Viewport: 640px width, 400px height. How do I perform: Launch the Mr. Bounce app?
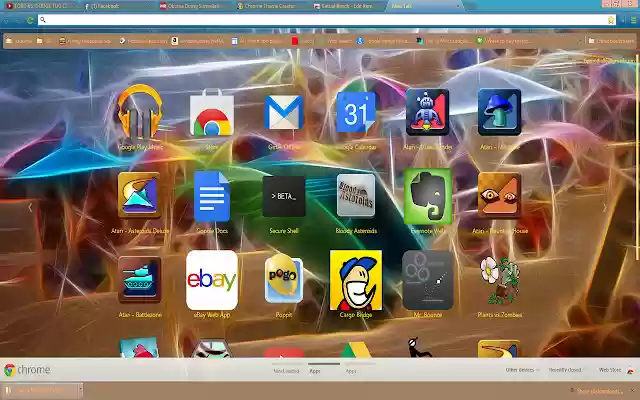pyautogui.click(x=428, y=280)
